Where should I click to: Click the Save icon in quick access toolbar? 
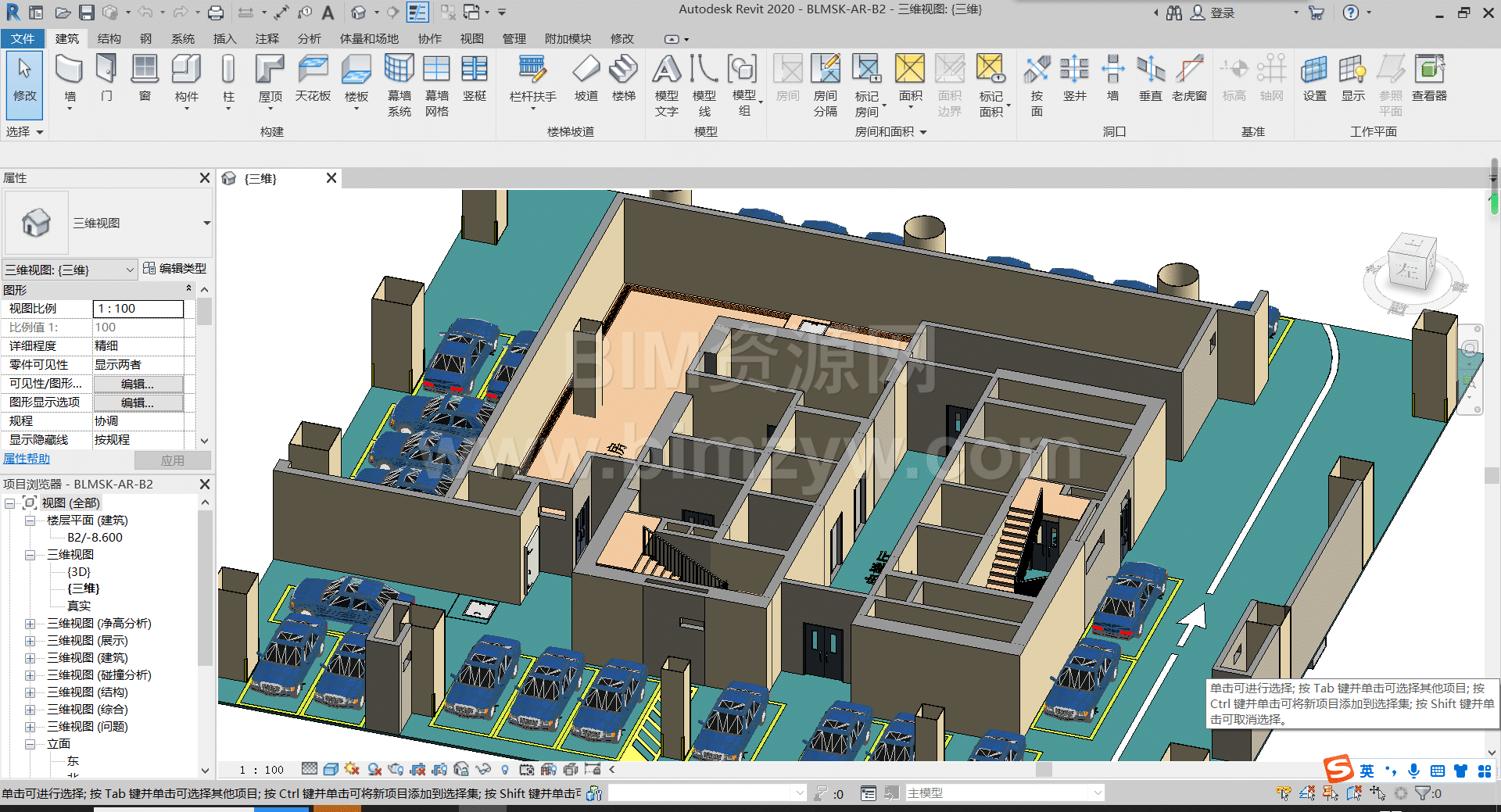click(87, 13)
